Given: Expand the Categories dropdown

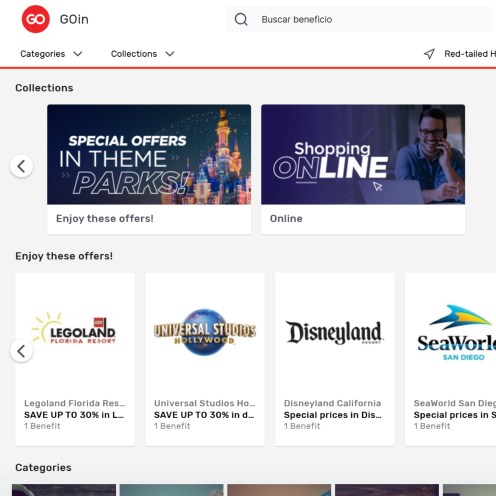Looking at the screenshot, I should [x=51, y=54].
